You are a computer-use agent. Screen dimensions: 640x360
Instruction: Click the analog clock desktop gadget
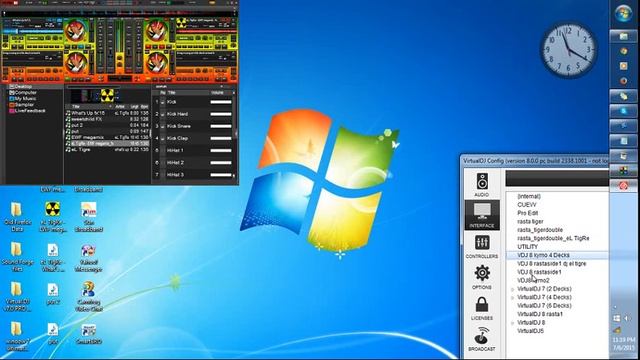[569, 50]
